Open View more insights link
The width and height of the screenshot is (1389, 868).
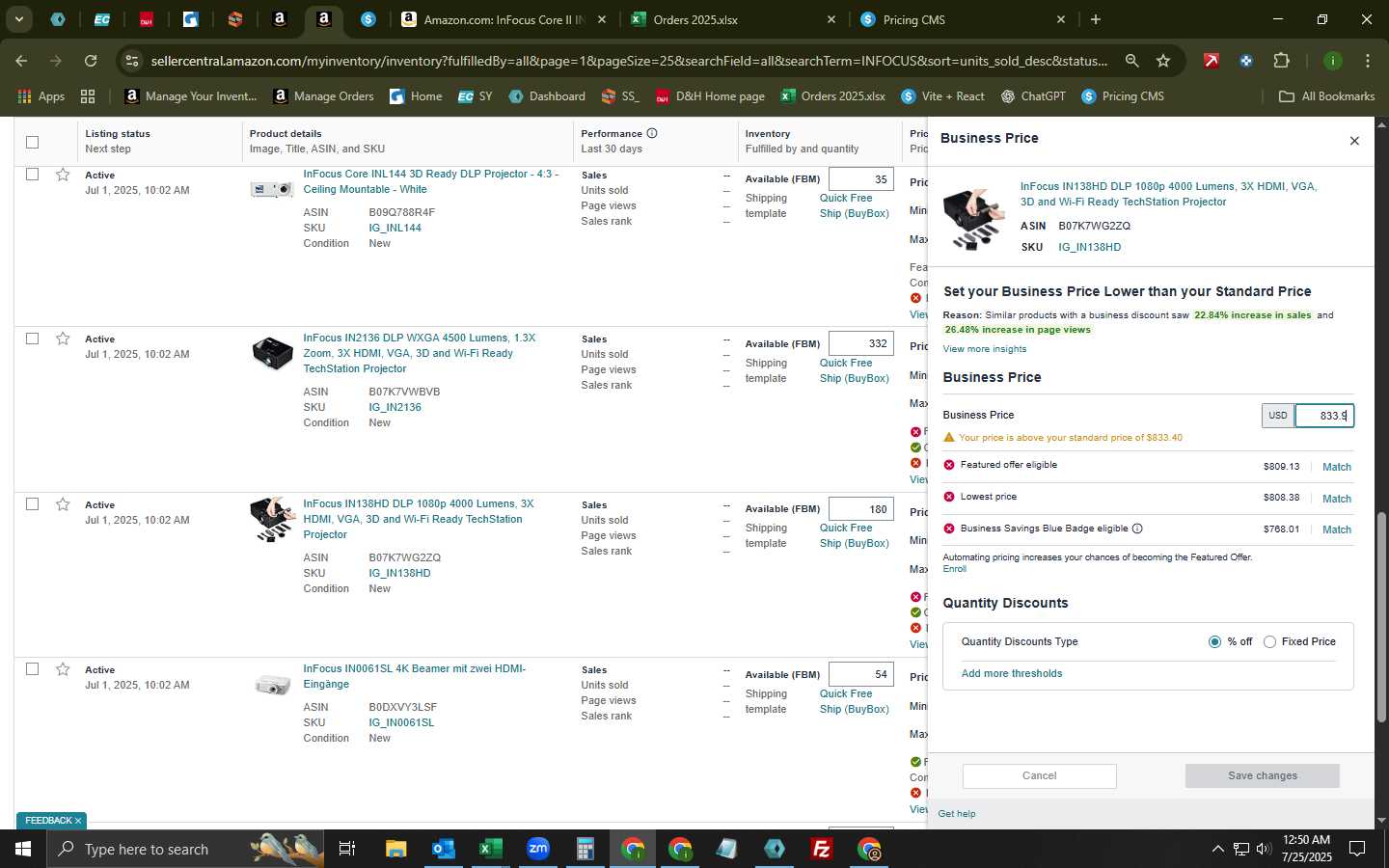(984, 349)
